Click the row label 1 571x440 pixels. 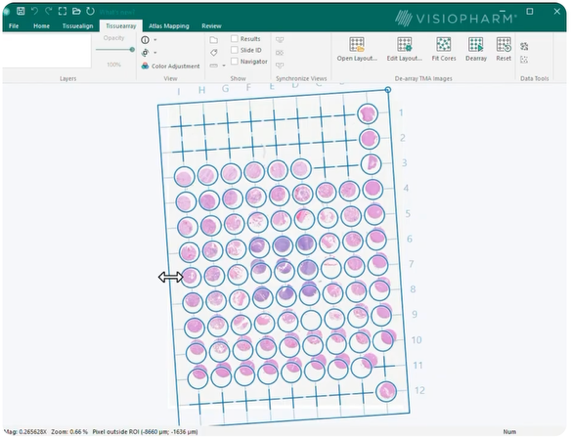coord(401,113)
